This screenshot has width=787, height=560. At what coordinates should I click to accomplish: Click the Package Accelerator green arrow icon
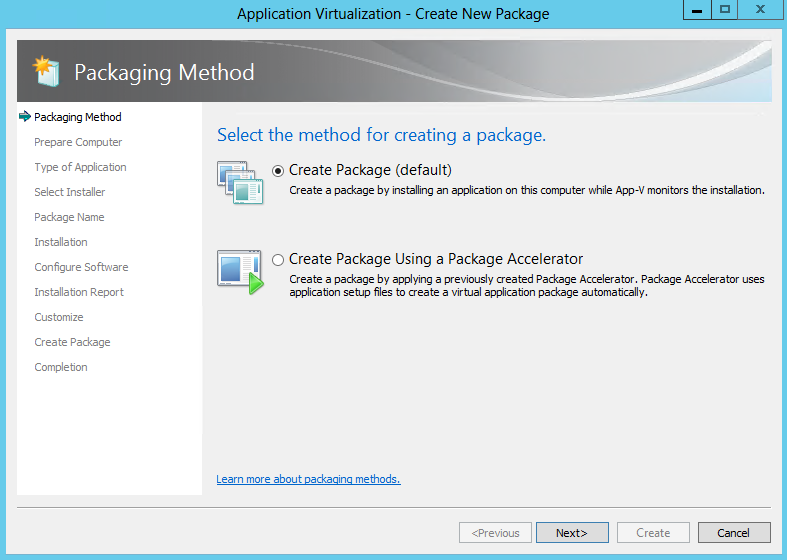point(240,272)
